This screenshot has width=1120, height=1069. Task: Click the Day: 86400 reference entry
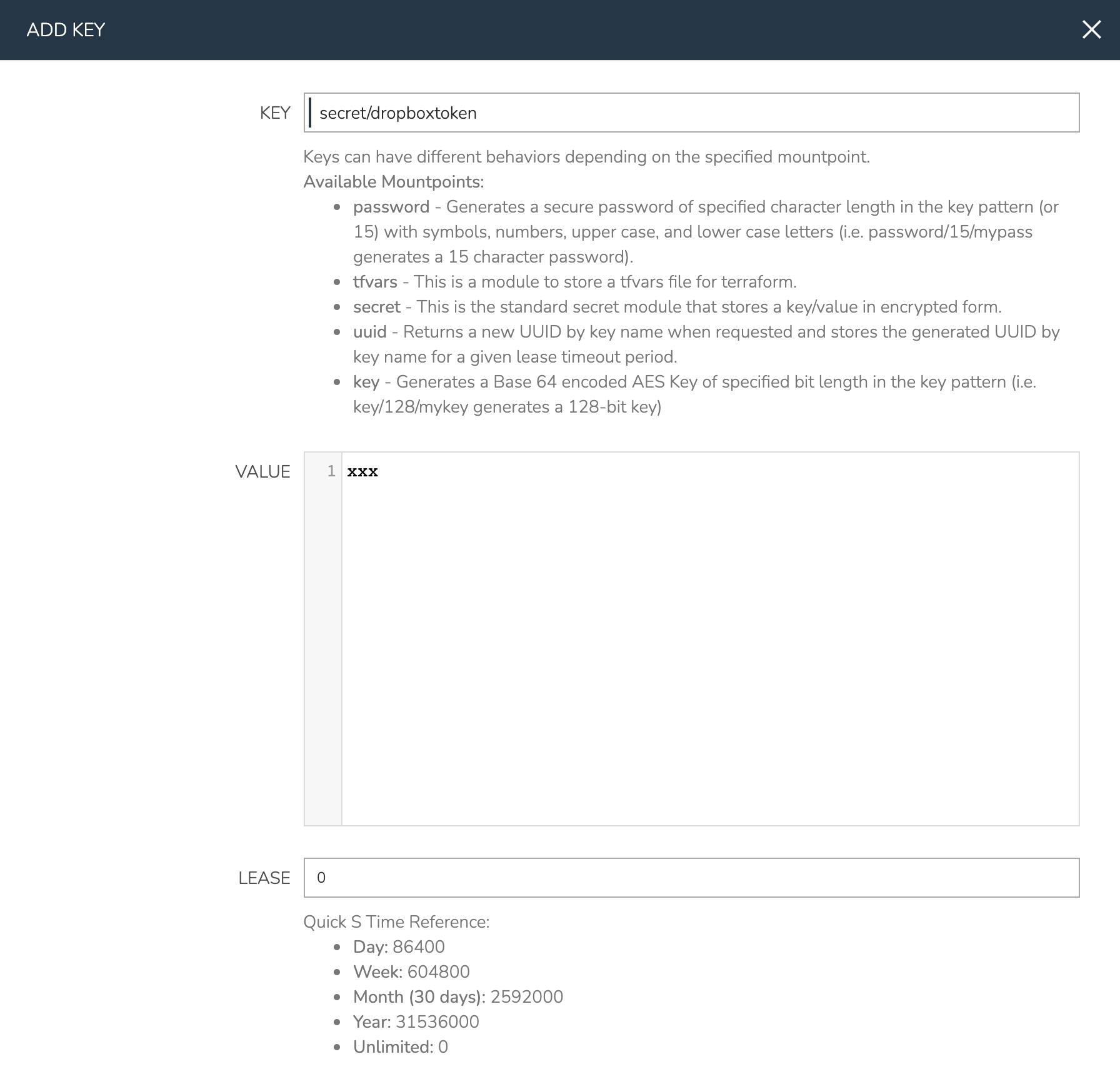(x=399, y=946)
